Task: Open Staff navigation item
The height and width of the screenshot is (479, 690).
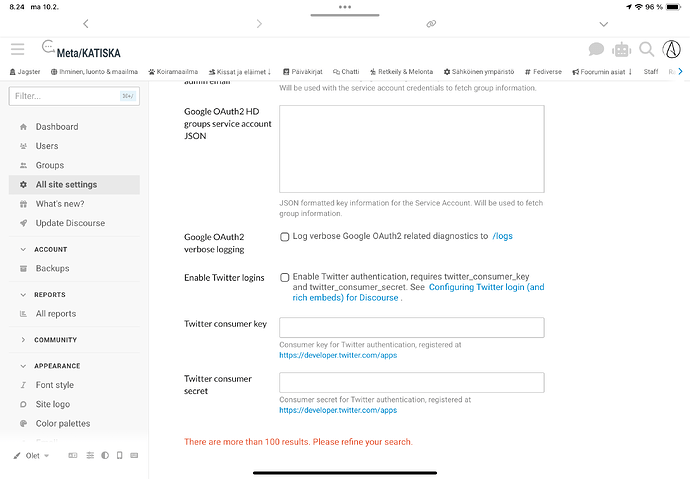Action: coord(651,72)
